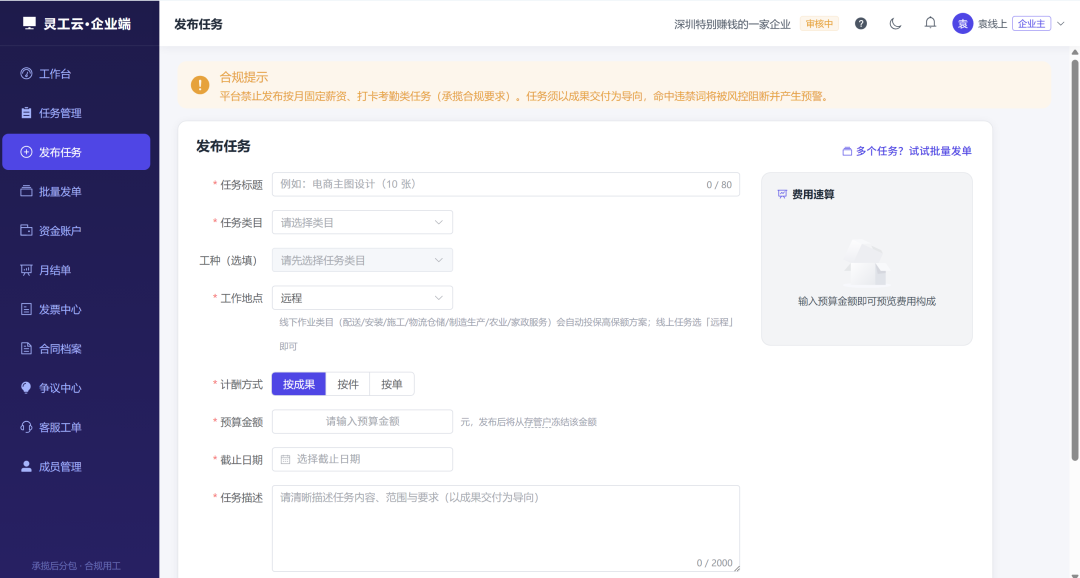Viewport: 1080px width, 578px height.
Task: Click the 费用速算 header icon
Action: pos(782,194)
